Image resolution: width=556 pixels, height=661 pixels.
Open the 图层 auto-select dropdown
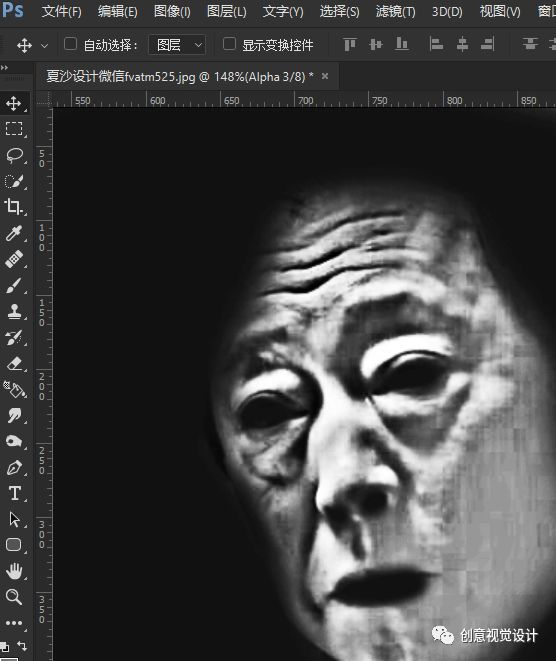pyautogui.click(x=177, y=45)
